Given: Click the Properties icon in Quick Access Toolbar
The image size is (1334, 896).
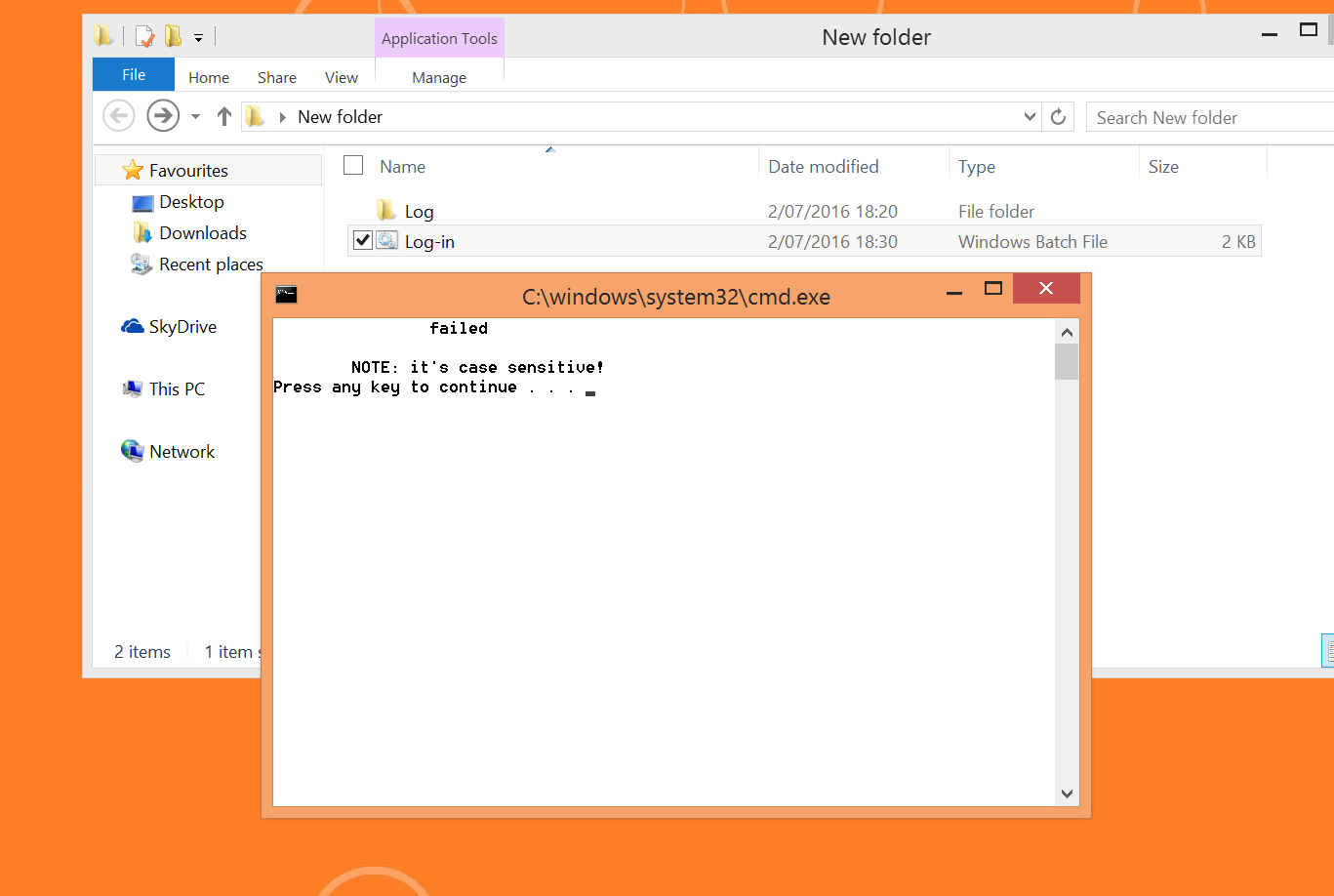Looking at the screenshot, I should pyautogui.click(x=144, y=35).
